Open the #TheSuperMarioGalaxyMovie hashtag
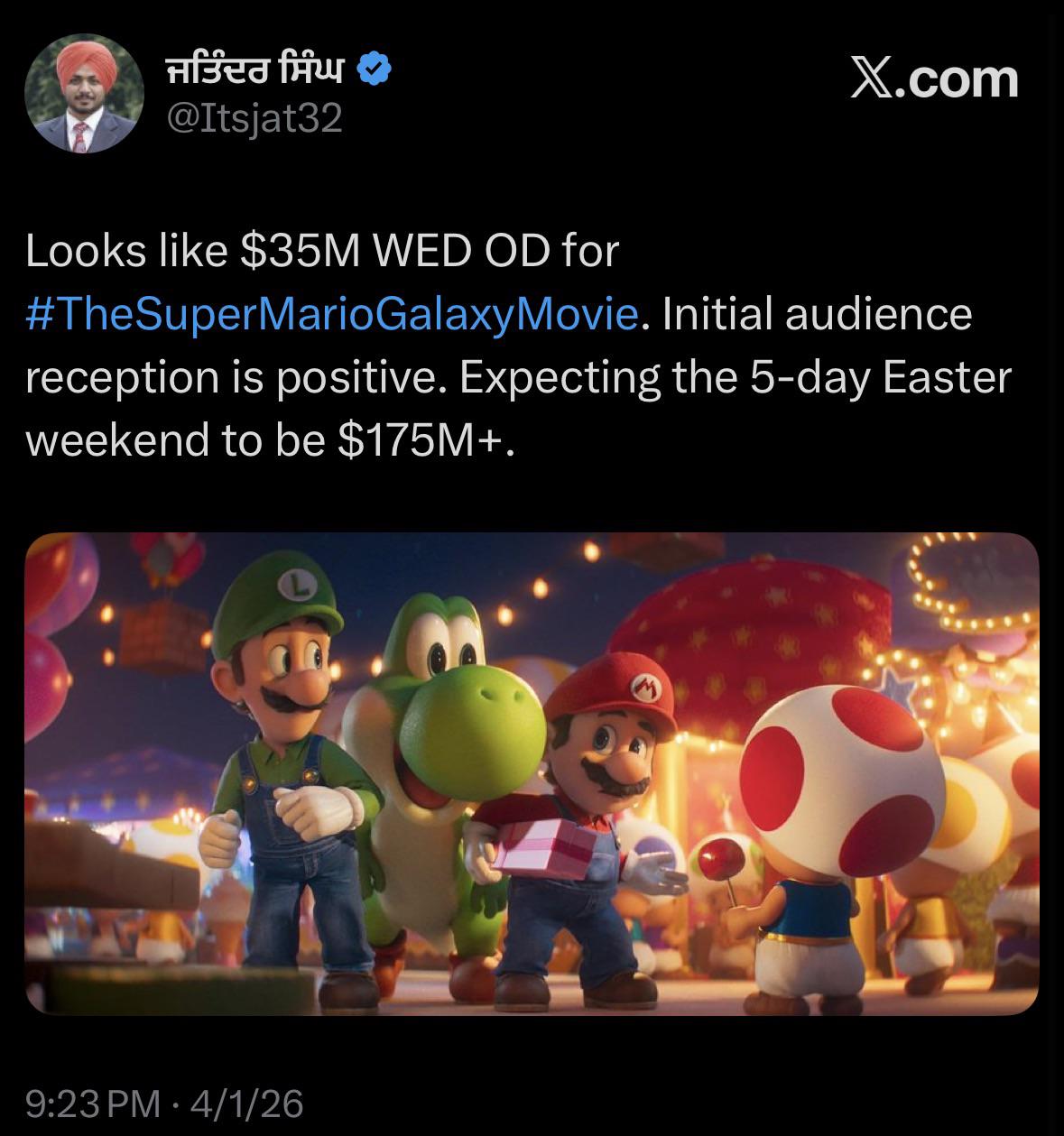Image resolution: width=1064 pixels, height=1136 pixels. click(333, 315)
